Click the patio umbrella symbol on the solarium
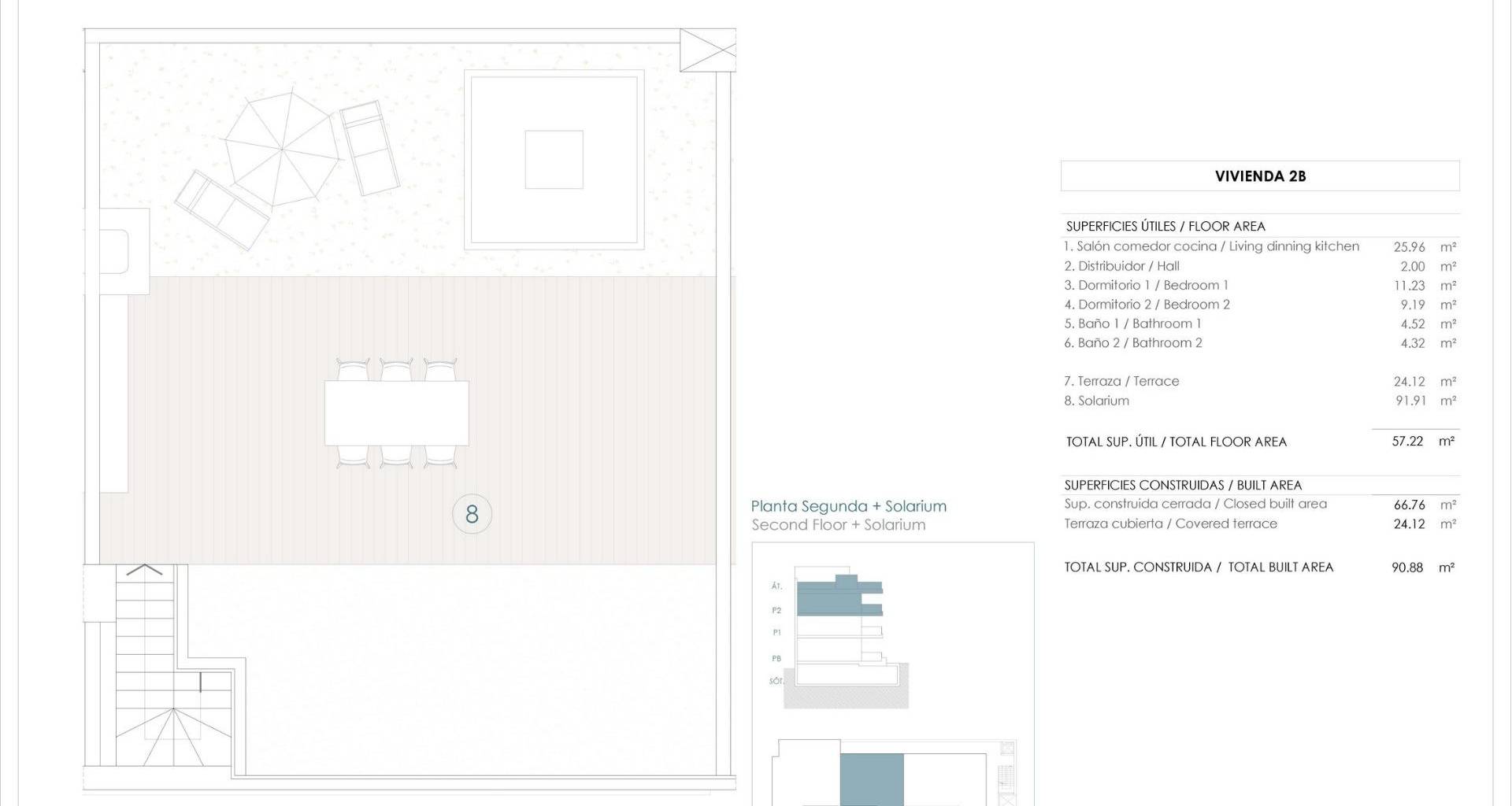The width and height of the screenshot is (1512, 806). pyautogui.click(x=281, y=149)
